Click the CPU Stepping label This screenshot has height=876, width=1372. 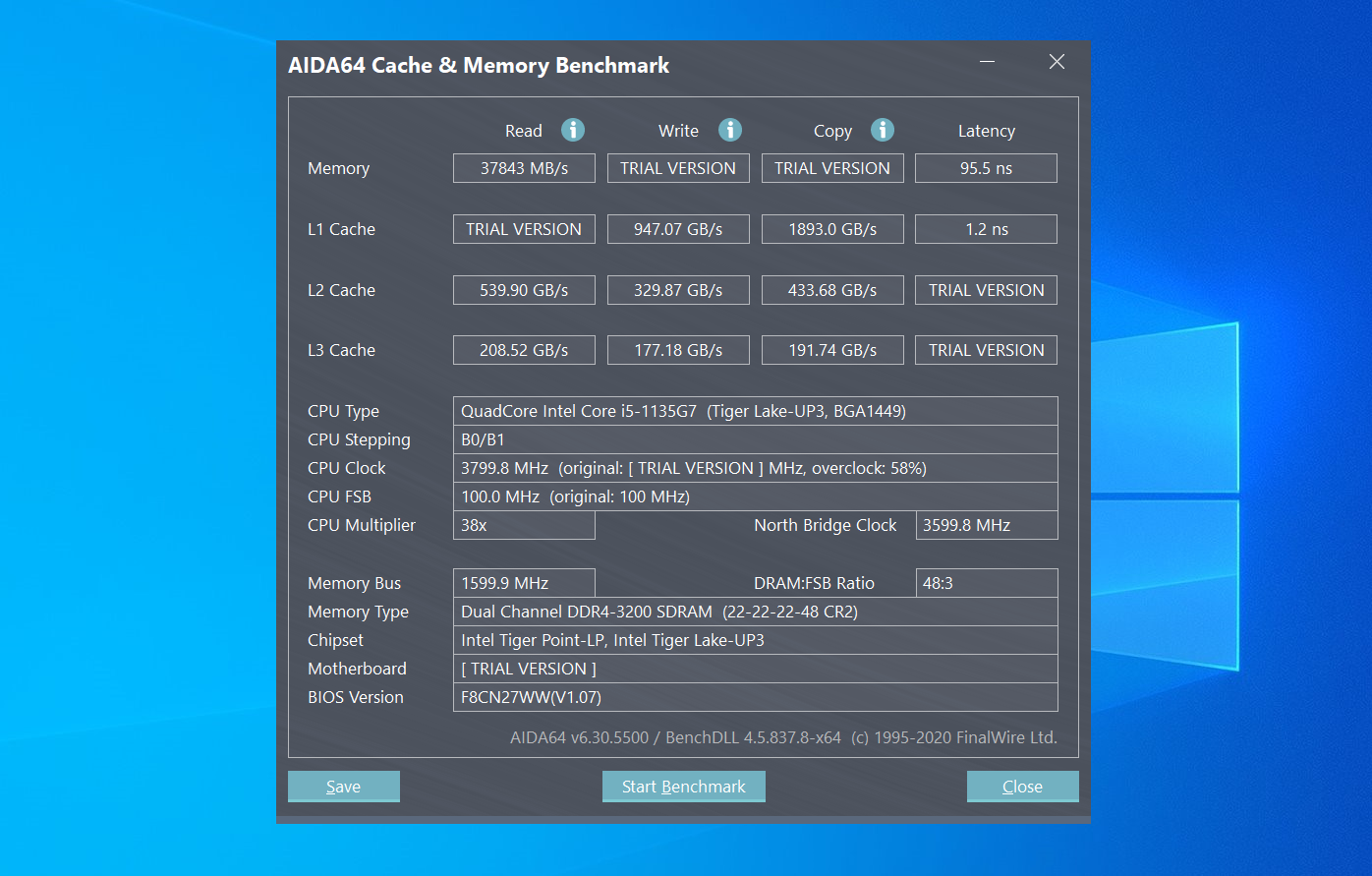click(x=359, y=439)
